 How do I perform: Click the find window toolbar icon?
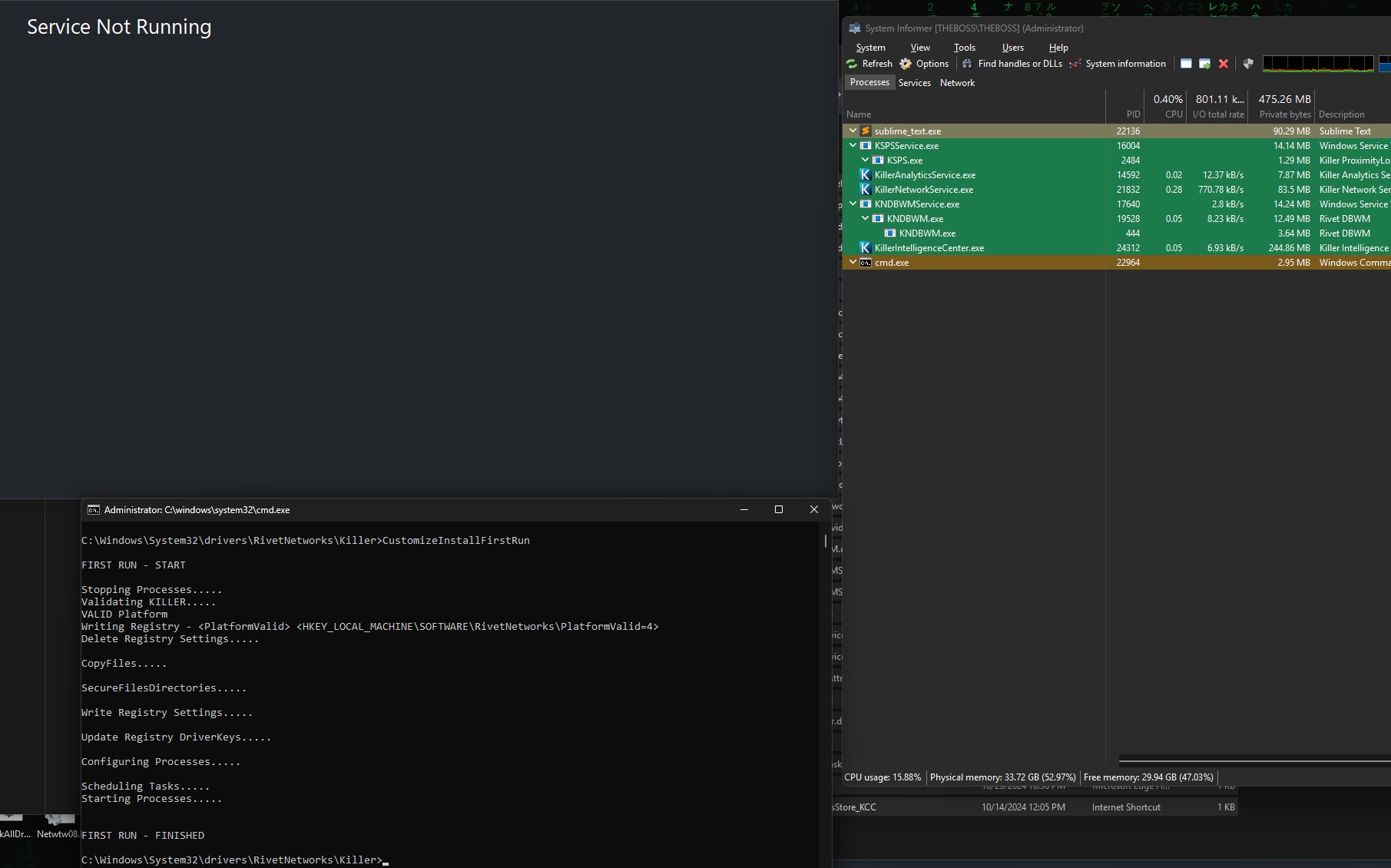pyautogui.click(x=1186, y=64)
